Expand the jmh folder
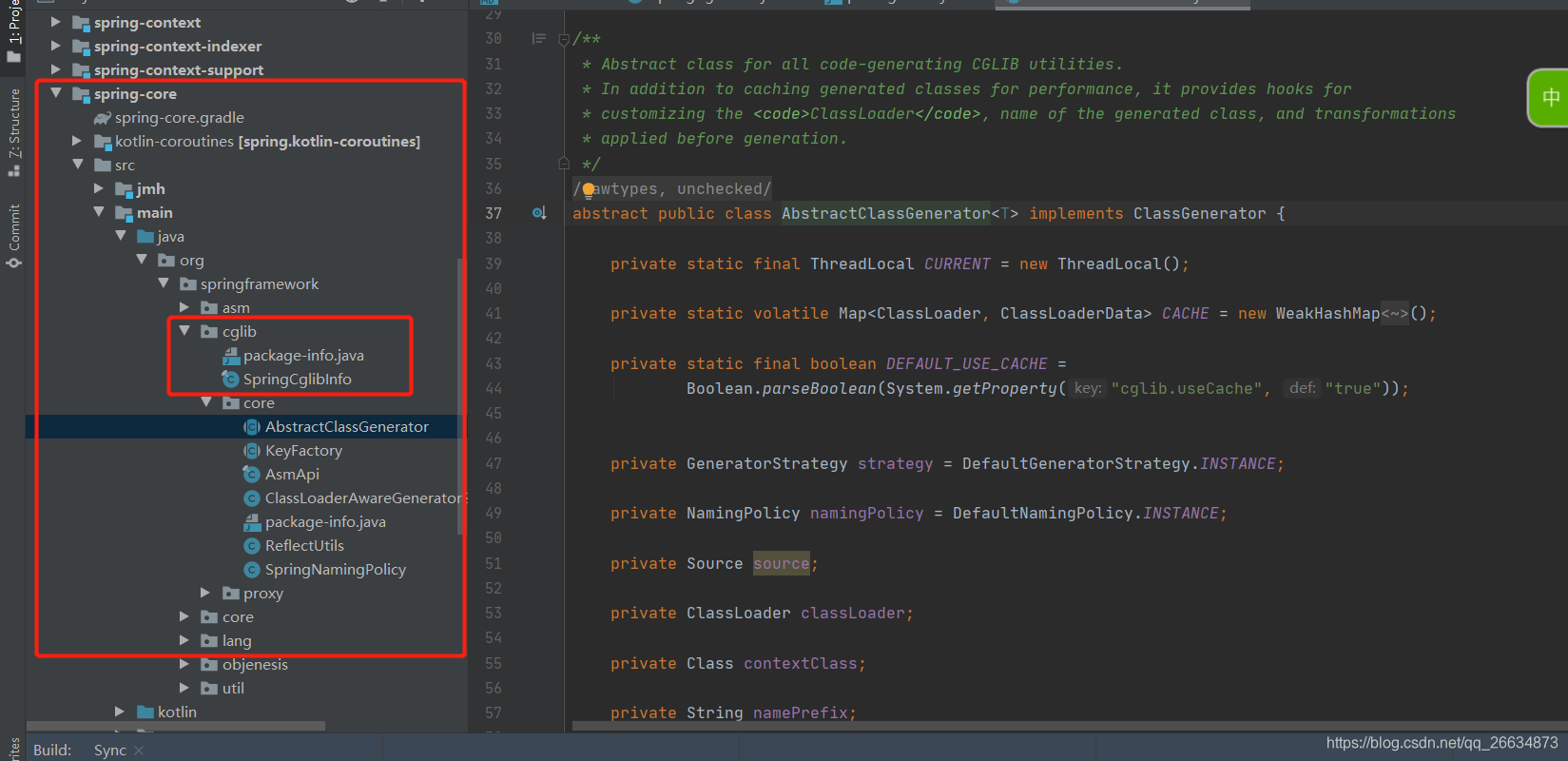Viewport: 1568px width, 761px height. [99, 188]
